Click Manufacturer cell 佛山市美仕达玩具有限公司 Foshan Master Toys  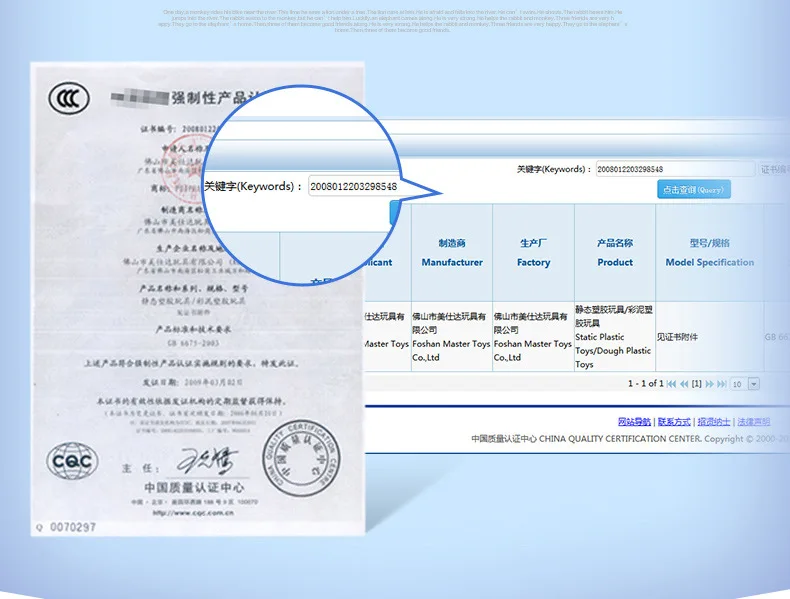pyautogui.click(x=451, y=337)
